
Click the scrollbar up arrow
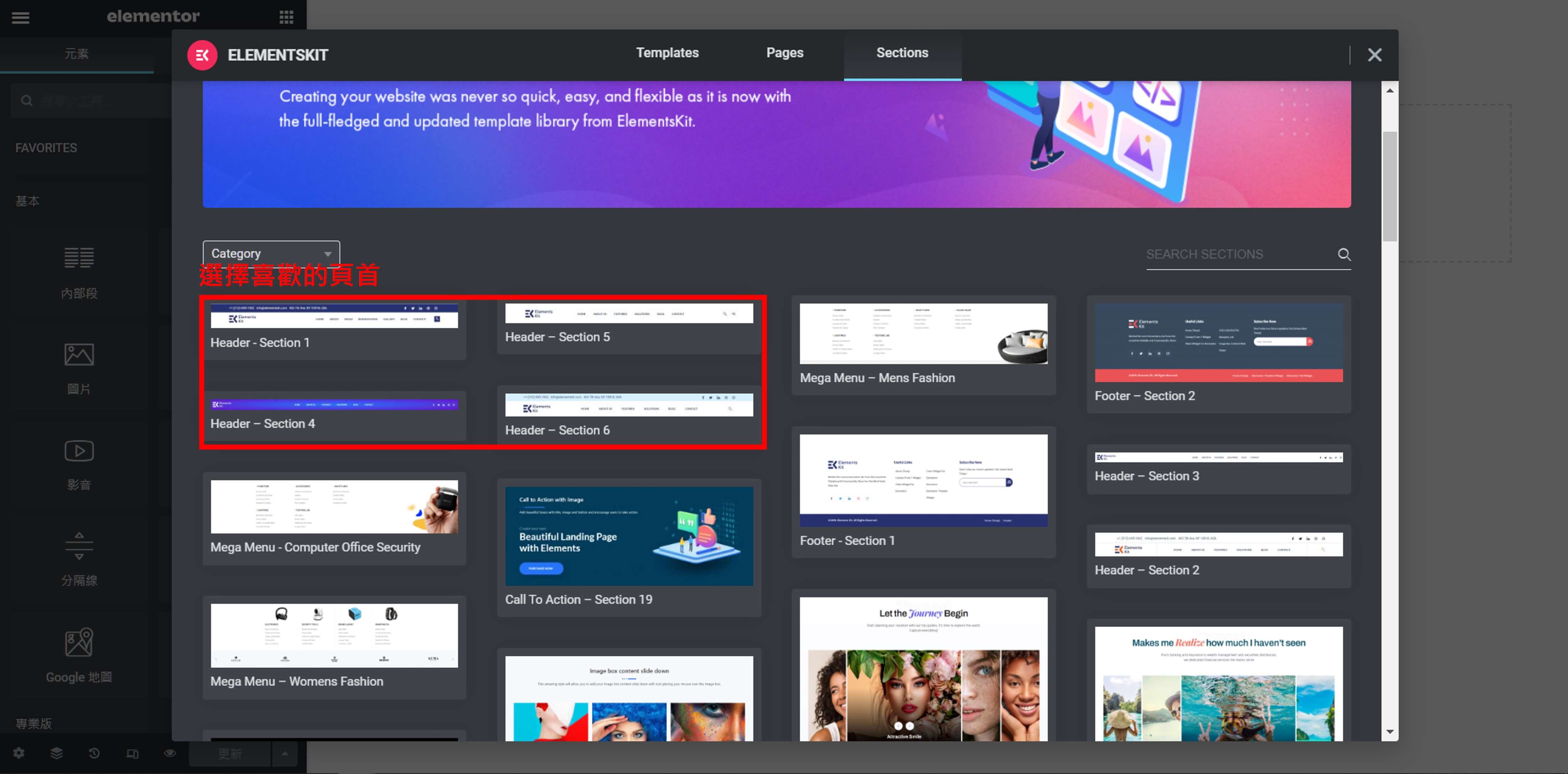[x=1390, y=90]
